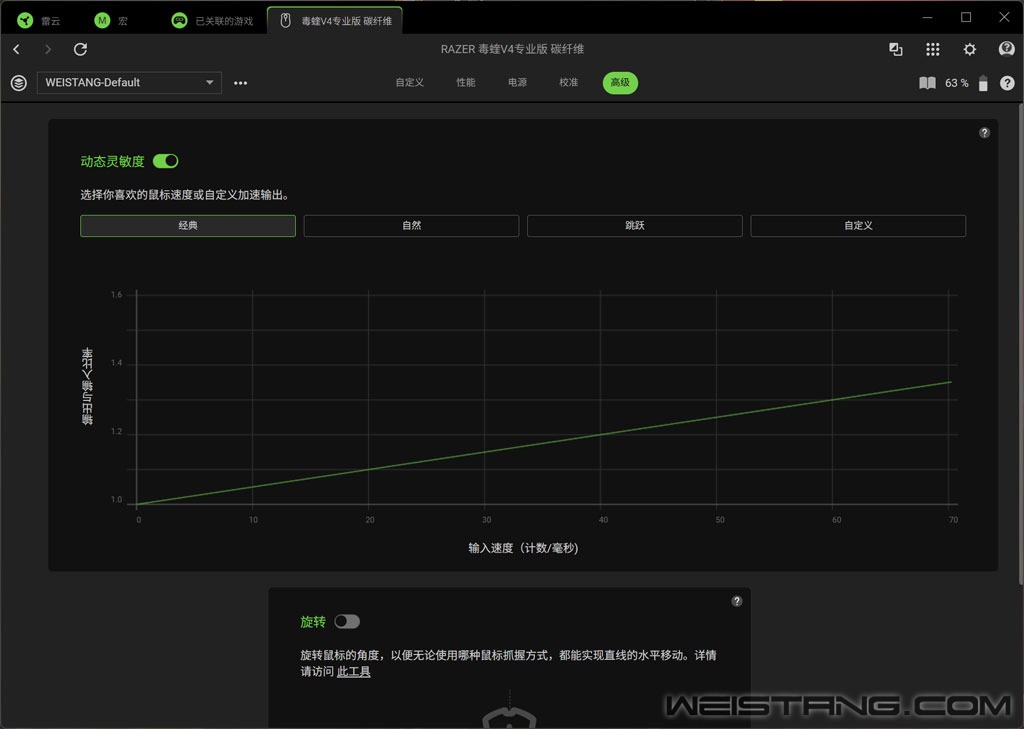Click the 63 % battery percentage text
Screen dimensions: 1024x729
pos(956,83)
